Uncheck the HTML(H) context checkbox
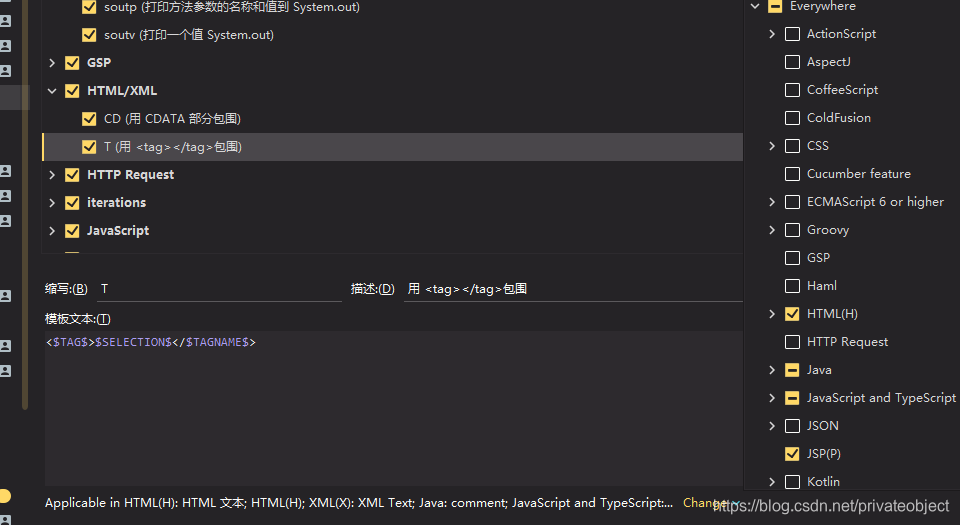Image resolution: width=960 pixels, height=525 pixels. click(792, 314)
